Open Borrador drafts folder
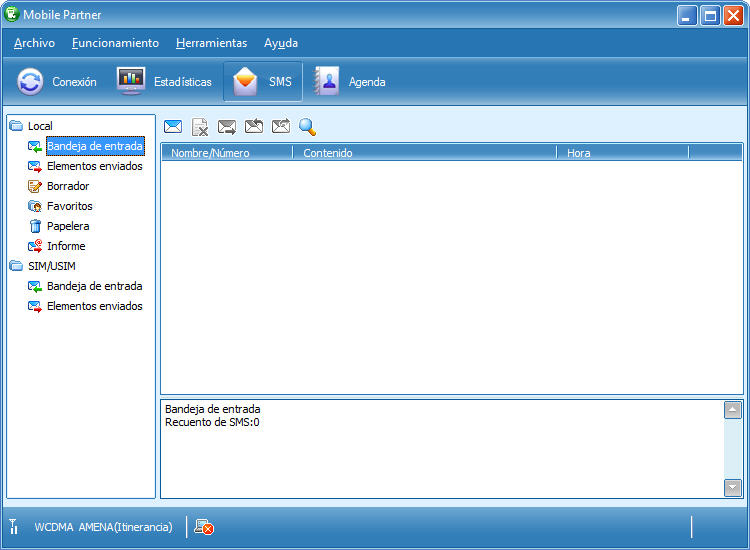The image size is (750, 550). [67, 186]
